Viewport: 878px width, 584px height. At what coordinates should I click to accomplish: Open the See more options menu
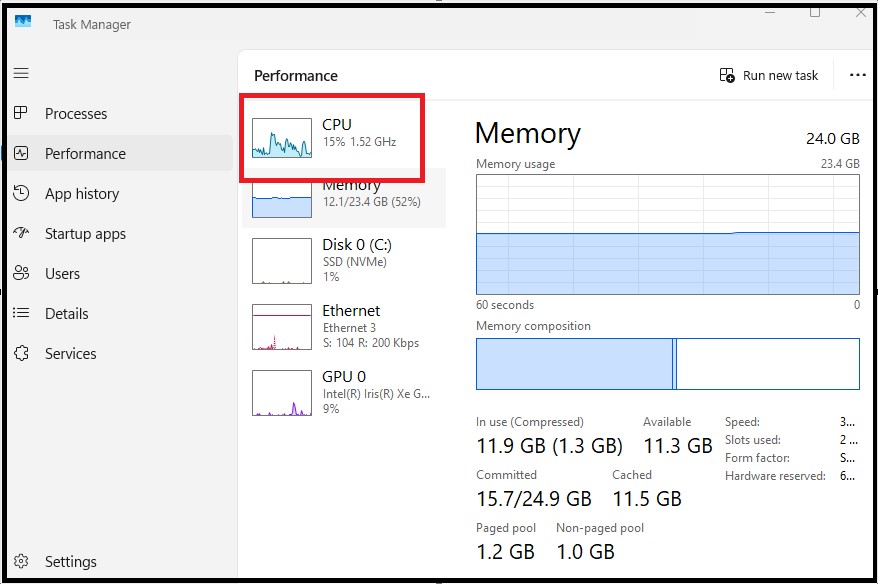click(857, 74)
